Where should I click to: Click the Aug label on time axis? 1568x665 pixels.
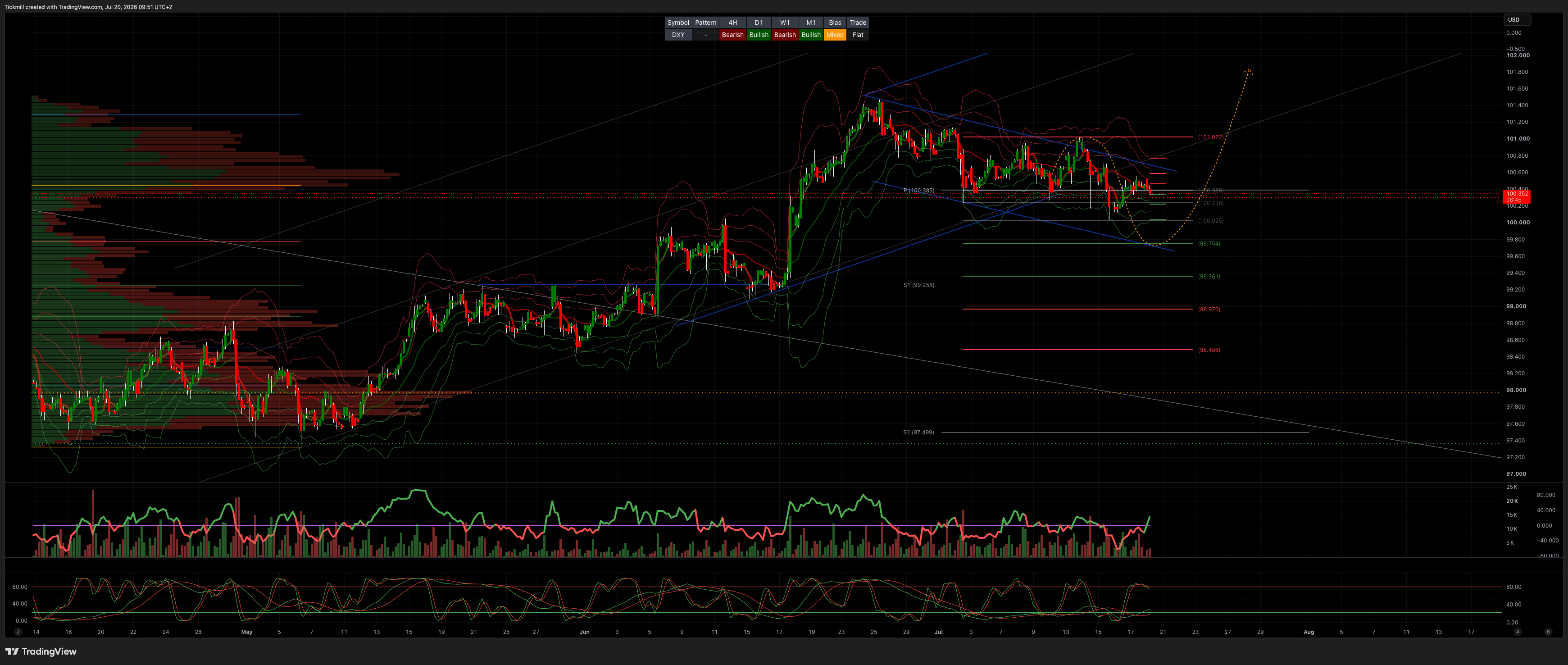pyautogui.click(x=1309, y=632)
